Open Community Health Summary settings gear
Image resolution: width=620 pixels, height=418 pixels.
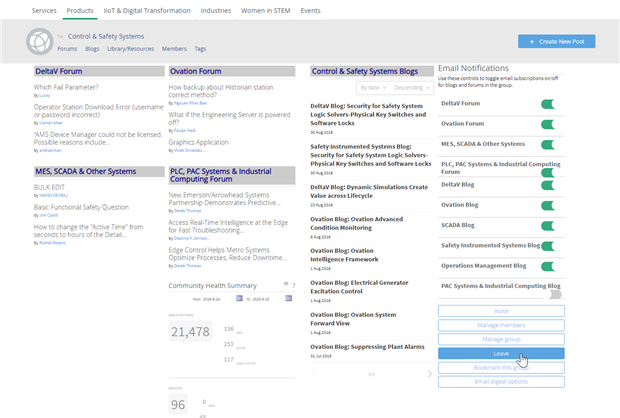pos(286,284)
